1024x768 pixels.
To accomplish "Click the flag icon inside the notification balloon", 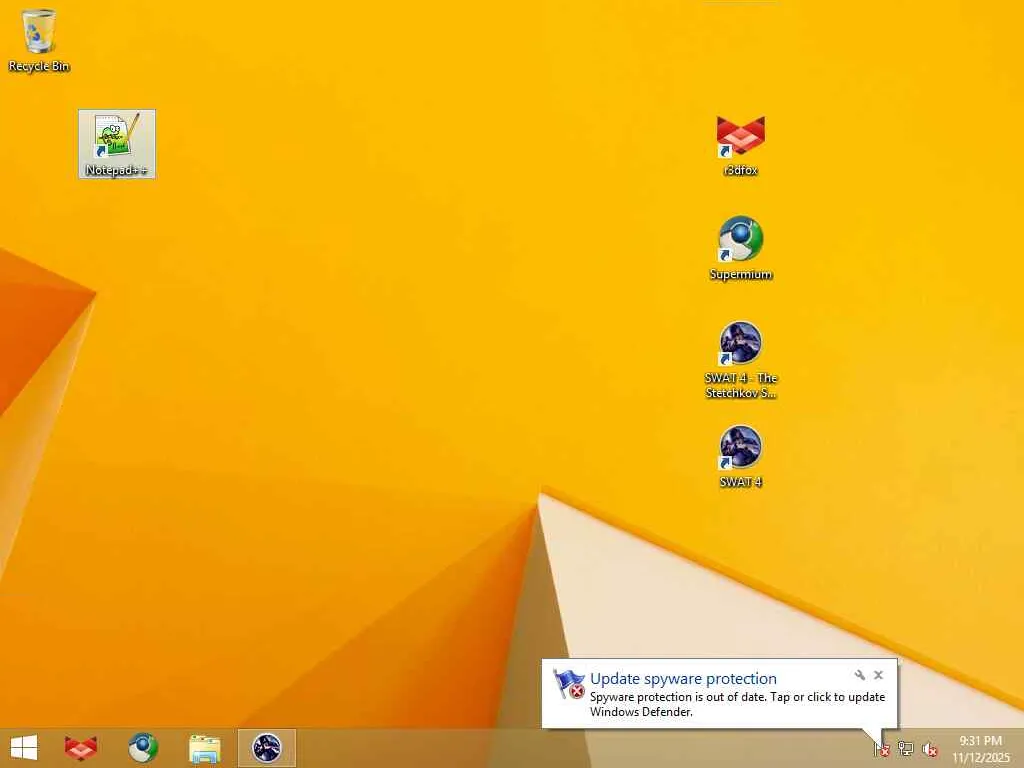I will tap(569, 684).
